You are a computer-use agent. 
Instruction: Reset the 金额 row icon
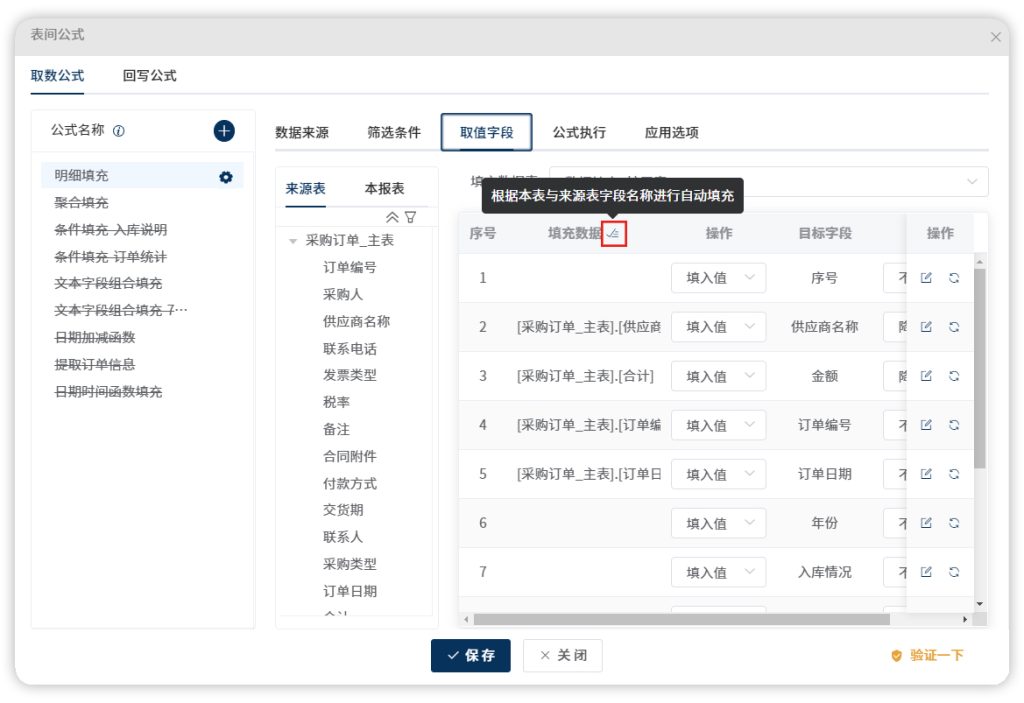tap(954, 376)
